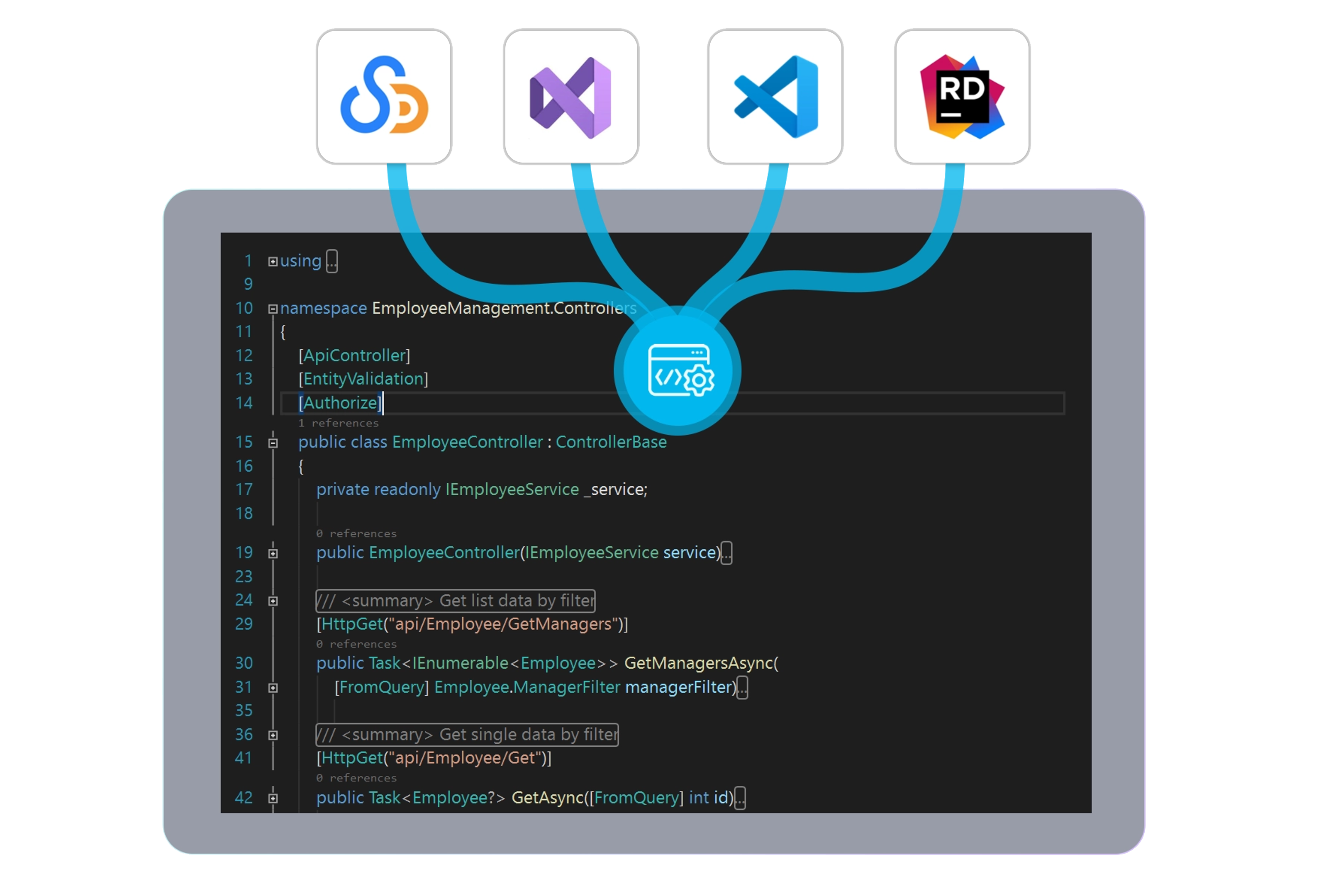Click the SharpDevelop-style SD logo tile
The height and width of the screenshot is (896, 1343).
(384, 97)
